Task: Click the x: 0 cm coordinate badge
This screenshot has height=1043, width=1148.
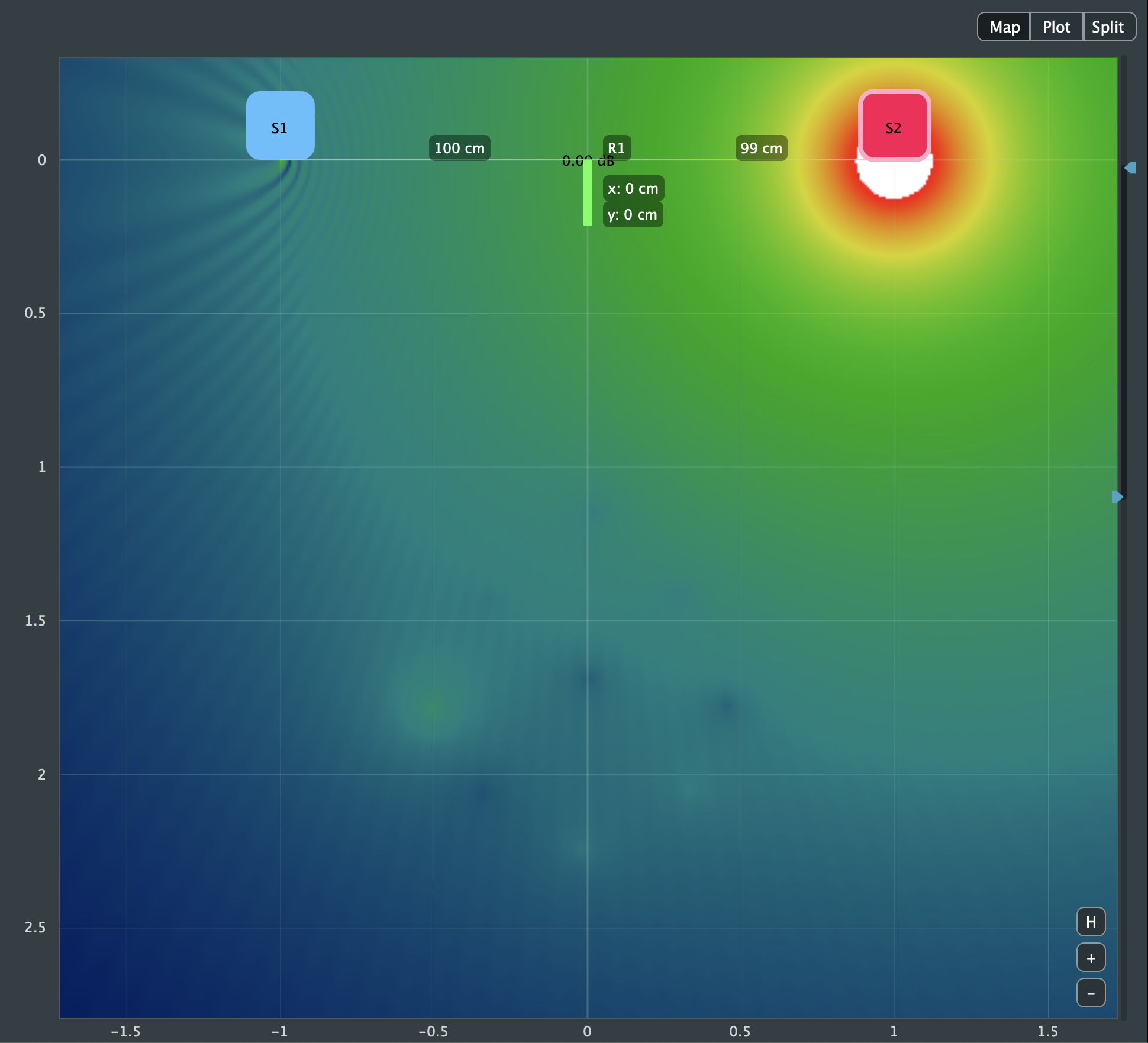Action: [633, 188]
